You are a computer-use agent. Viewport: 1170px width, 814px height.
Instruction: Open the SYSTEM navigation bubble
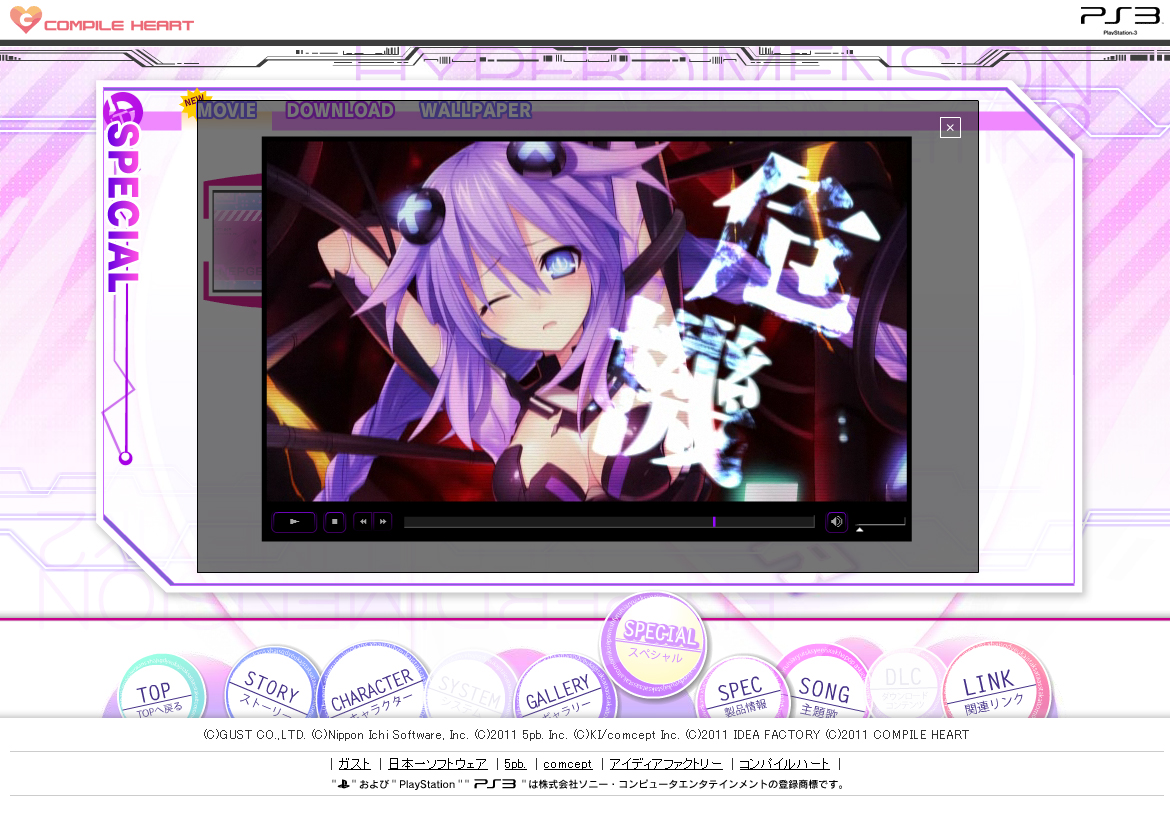pos(469,688)
